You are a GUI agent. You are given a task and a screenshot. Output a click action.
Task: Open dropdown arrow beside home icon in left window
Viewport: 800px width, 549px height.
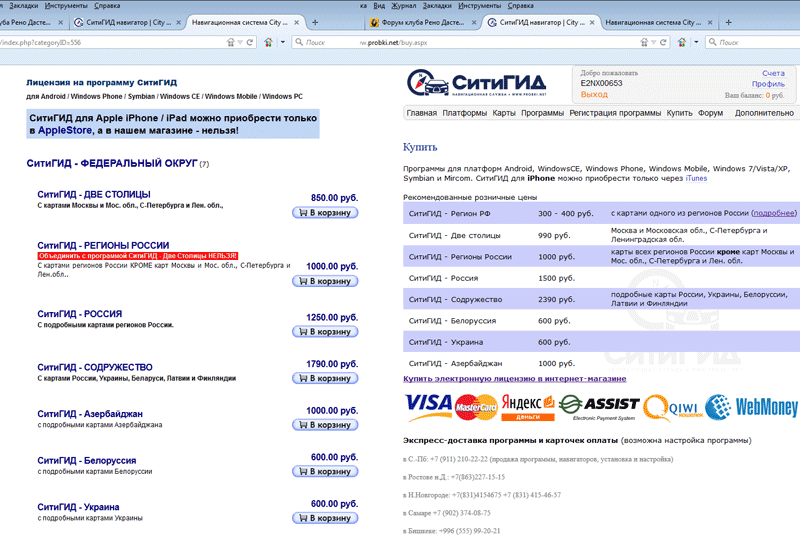tap(283, 42)
